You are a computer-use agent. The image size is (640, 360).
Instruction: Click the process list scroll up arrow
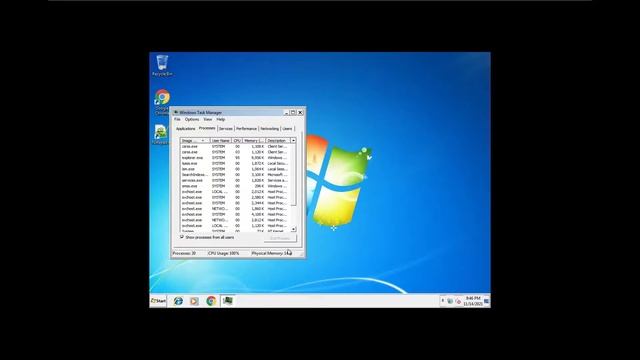pos(293,140)
